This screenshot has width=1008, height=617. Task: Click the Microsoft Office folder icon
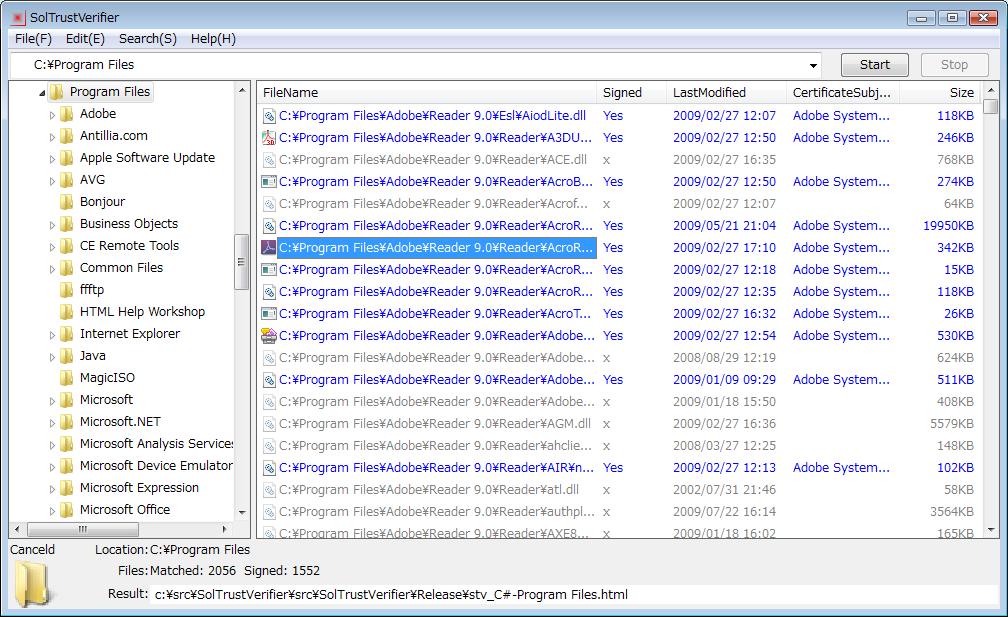pos(66,510)
